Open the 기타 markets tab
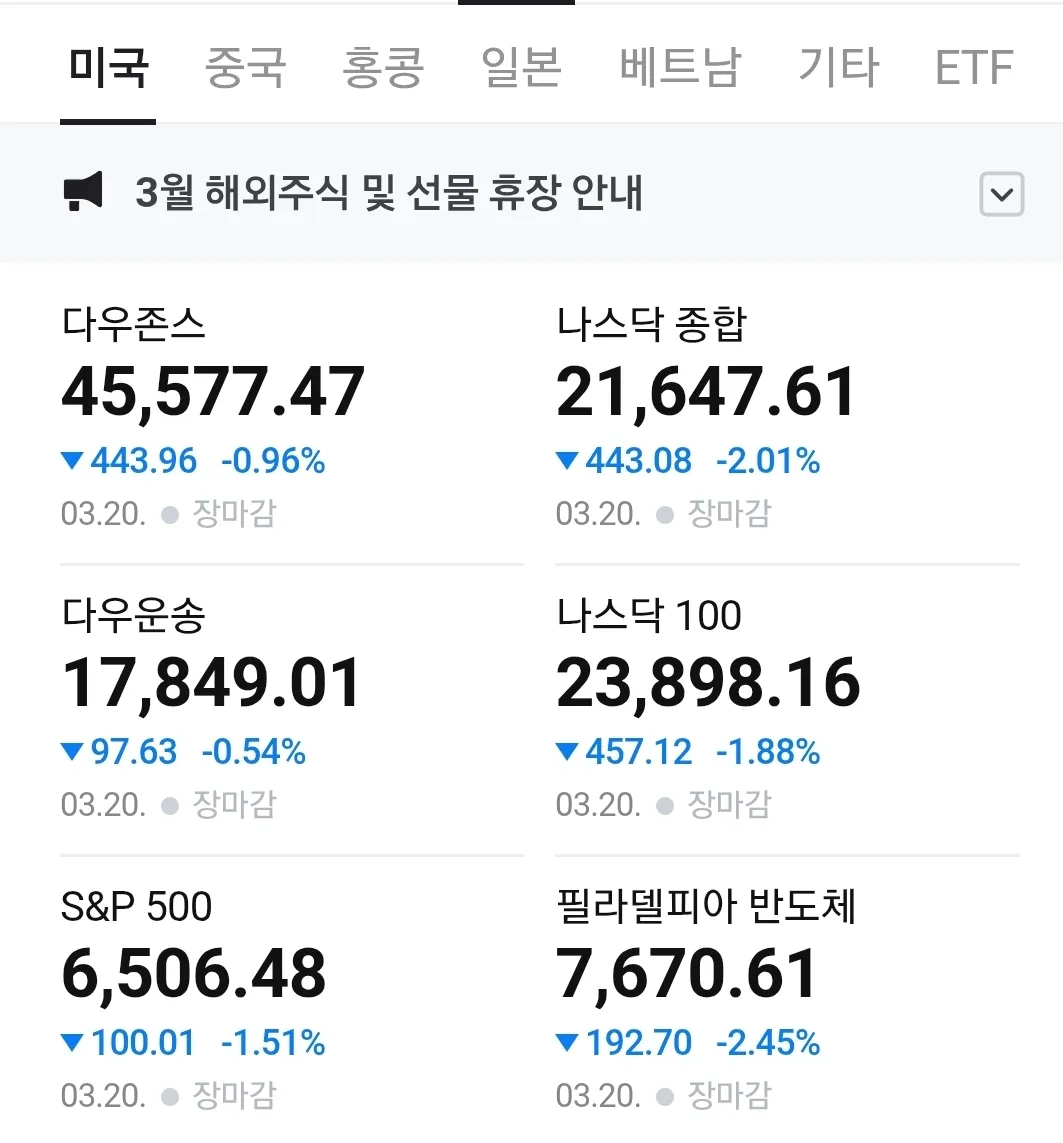Screen dimensions: 1063x1143 (x=838, y=68)
